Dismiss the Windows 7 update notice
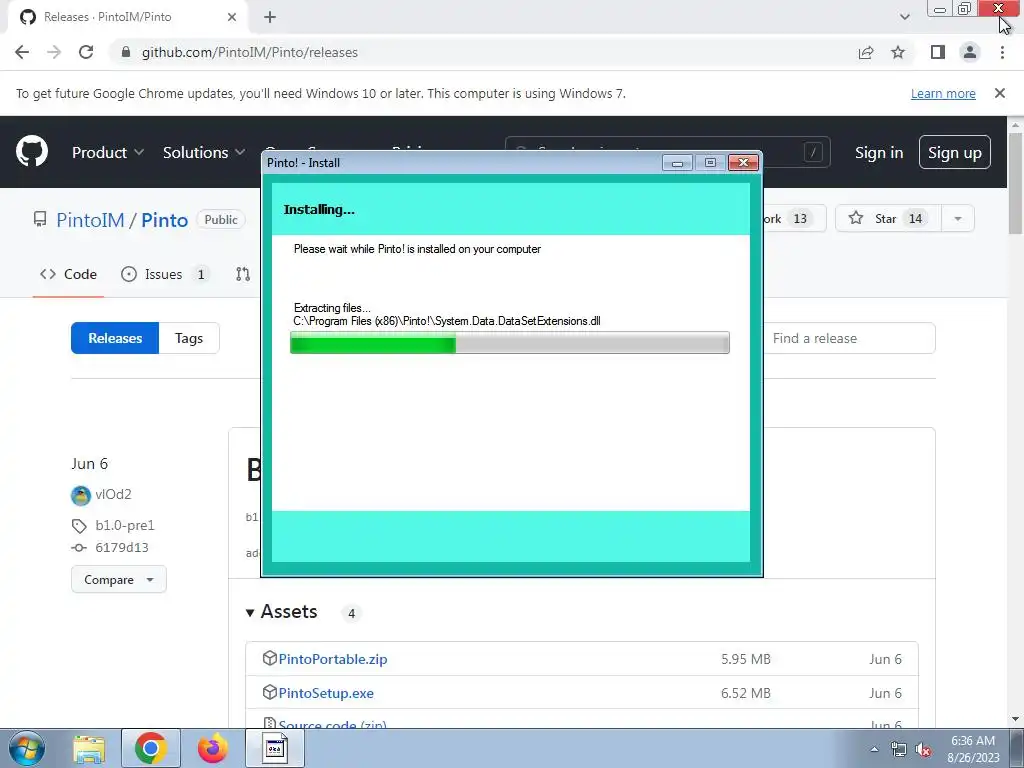This screenshot has width=1024, height=768. click(999, 93)
